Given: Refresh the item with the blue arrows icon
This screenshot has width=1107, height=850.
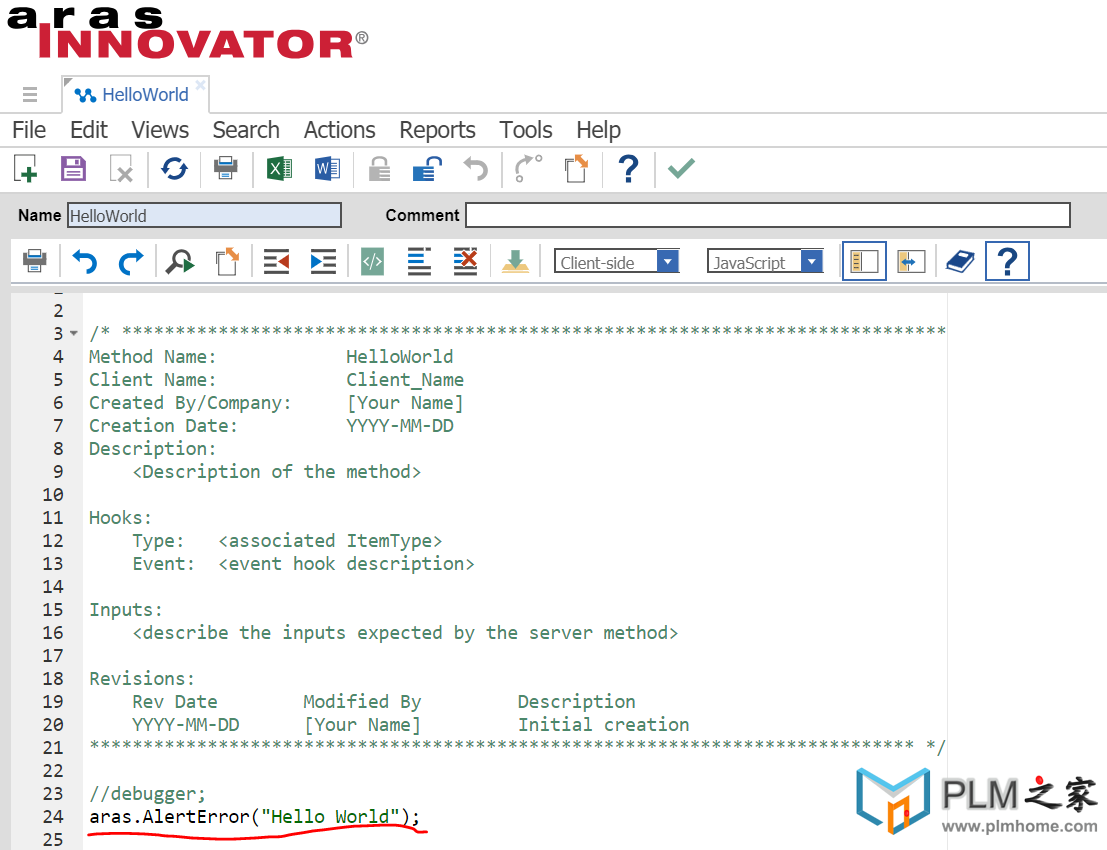Looking at the screenshot, I should pyautogui.click(x=174, y=169).
